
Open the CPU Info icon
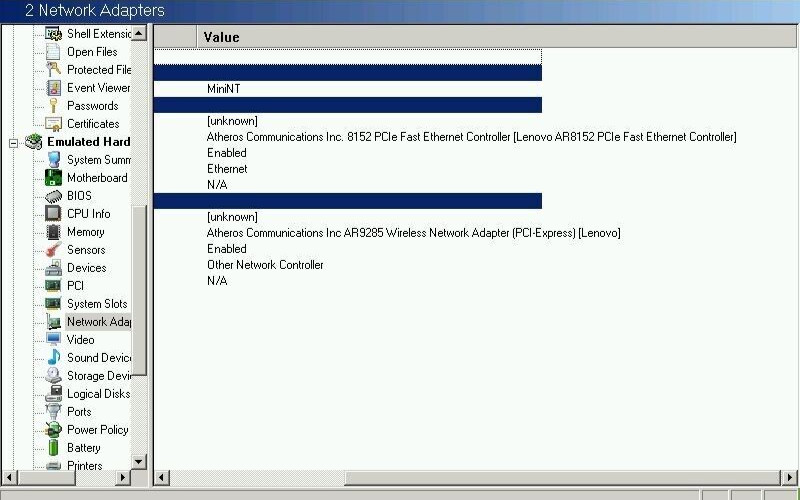pyautogui.click(x=53, y=214)
